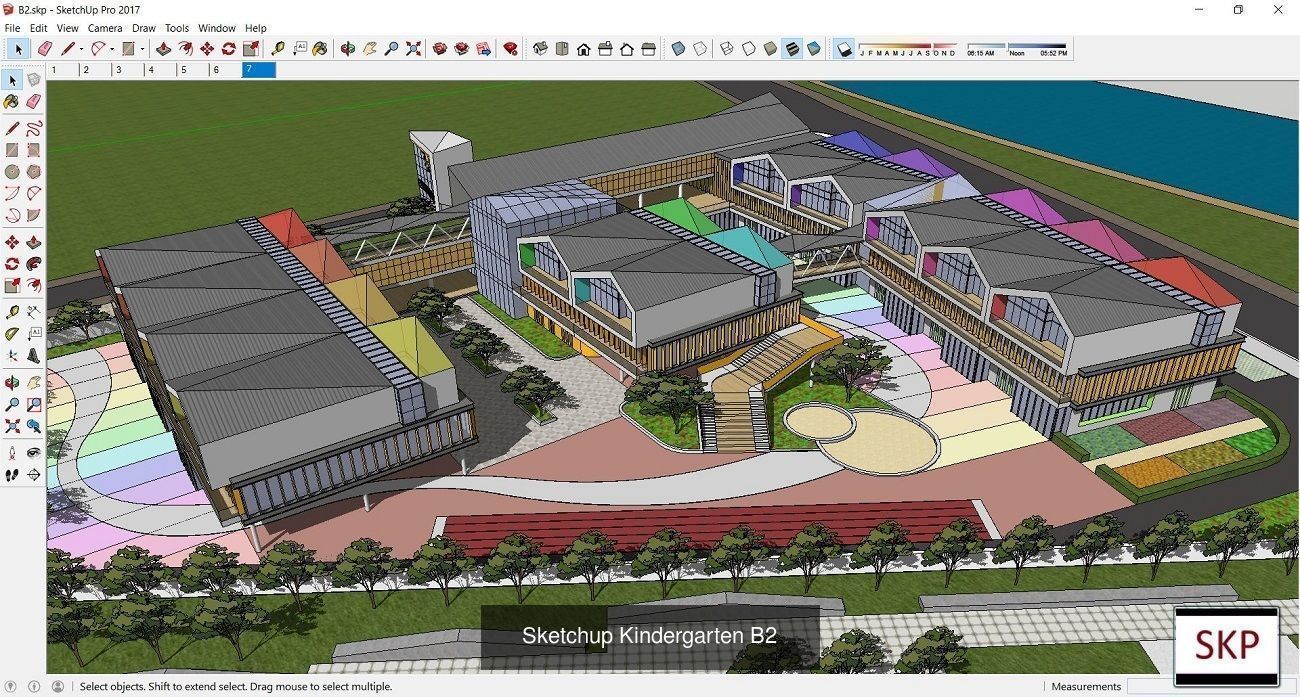1300x697 pixels.
Task: Enable Hidden Line face style
Action: pos(748,48)
